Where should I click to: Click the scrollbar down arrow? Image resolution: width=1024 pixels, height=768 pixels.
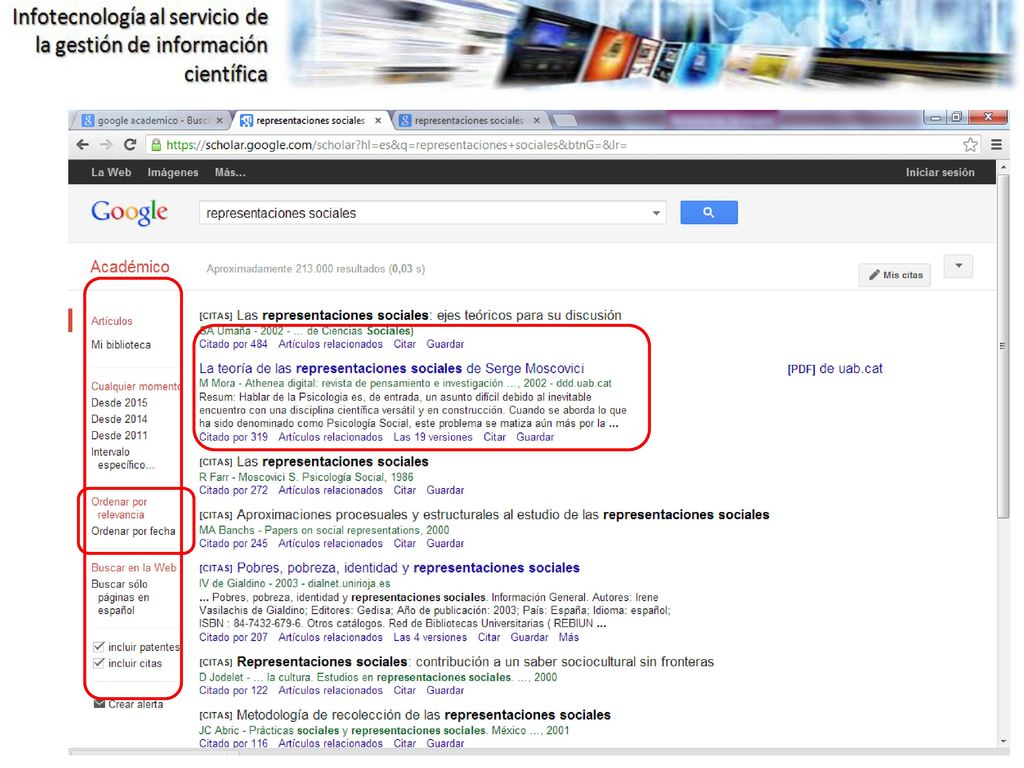pos(1003,741)
